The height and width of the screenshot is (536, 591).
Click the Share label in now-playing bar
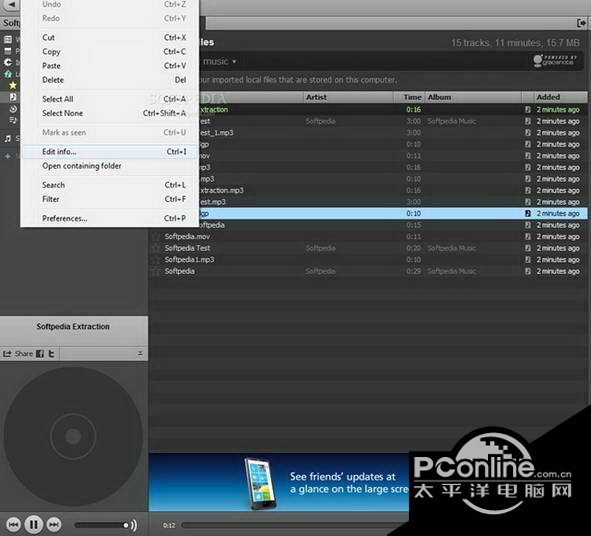tap(24, 354)
